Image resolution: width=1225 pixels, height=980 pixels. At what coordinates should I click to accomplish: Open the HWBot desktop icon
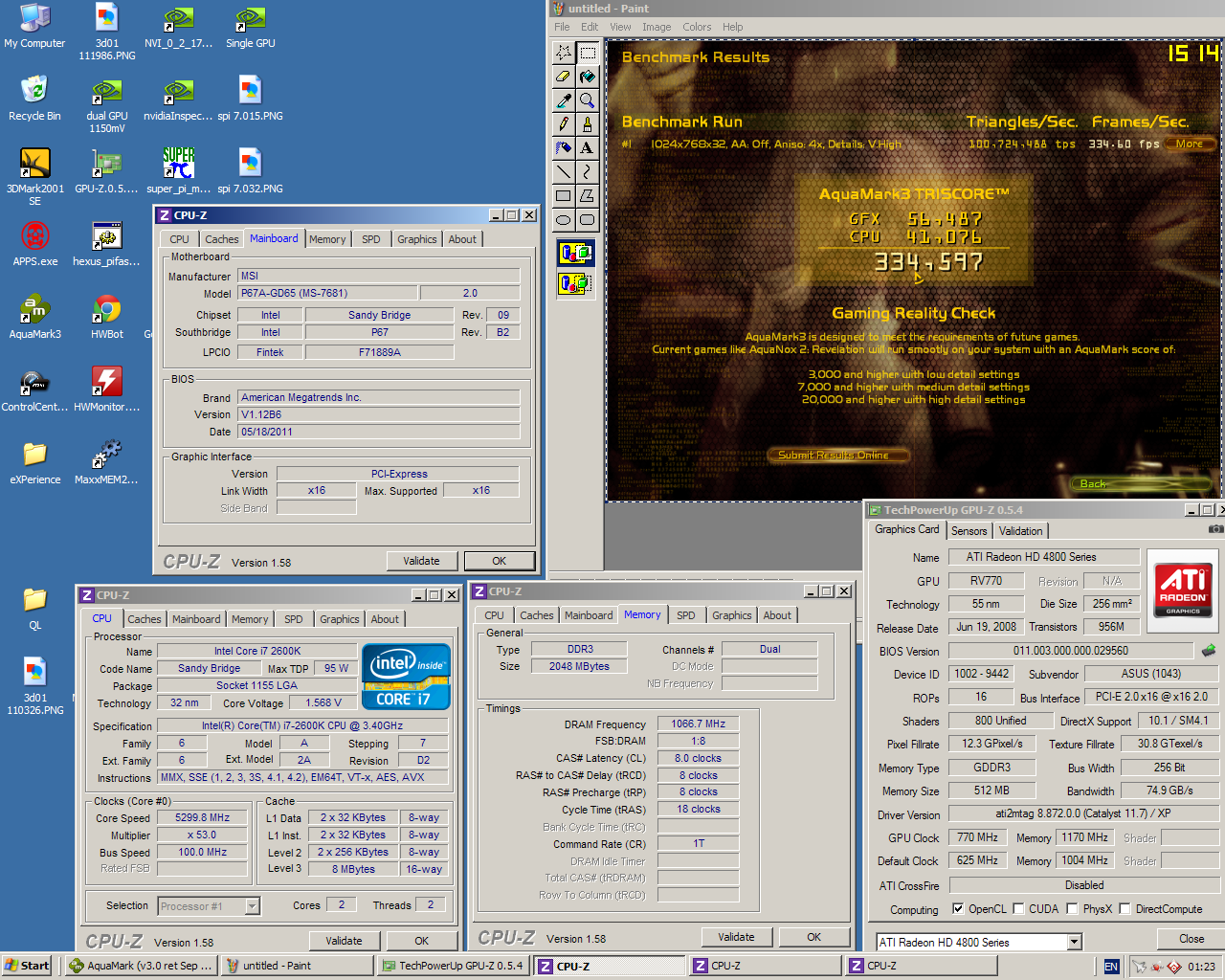click(107, 317)
